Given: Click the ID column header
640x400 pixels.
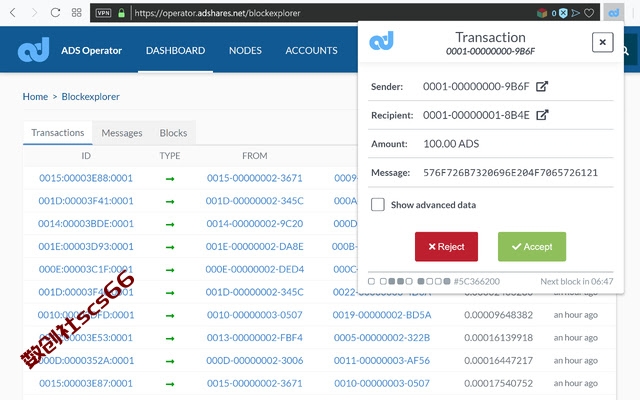Looking at the screenshot, I should [x=86, y=156].
